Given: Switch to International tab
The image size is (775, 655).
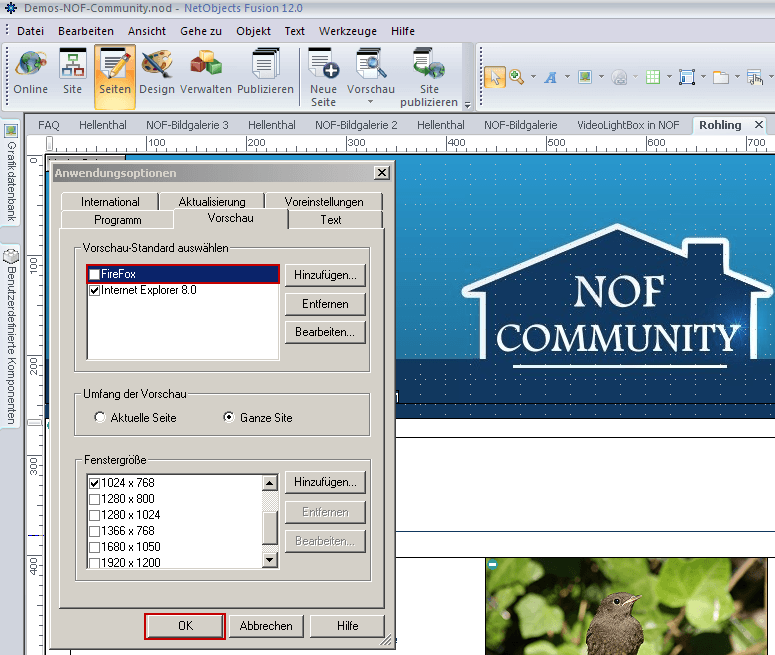Looking at the screenshot, I should 110,202.
